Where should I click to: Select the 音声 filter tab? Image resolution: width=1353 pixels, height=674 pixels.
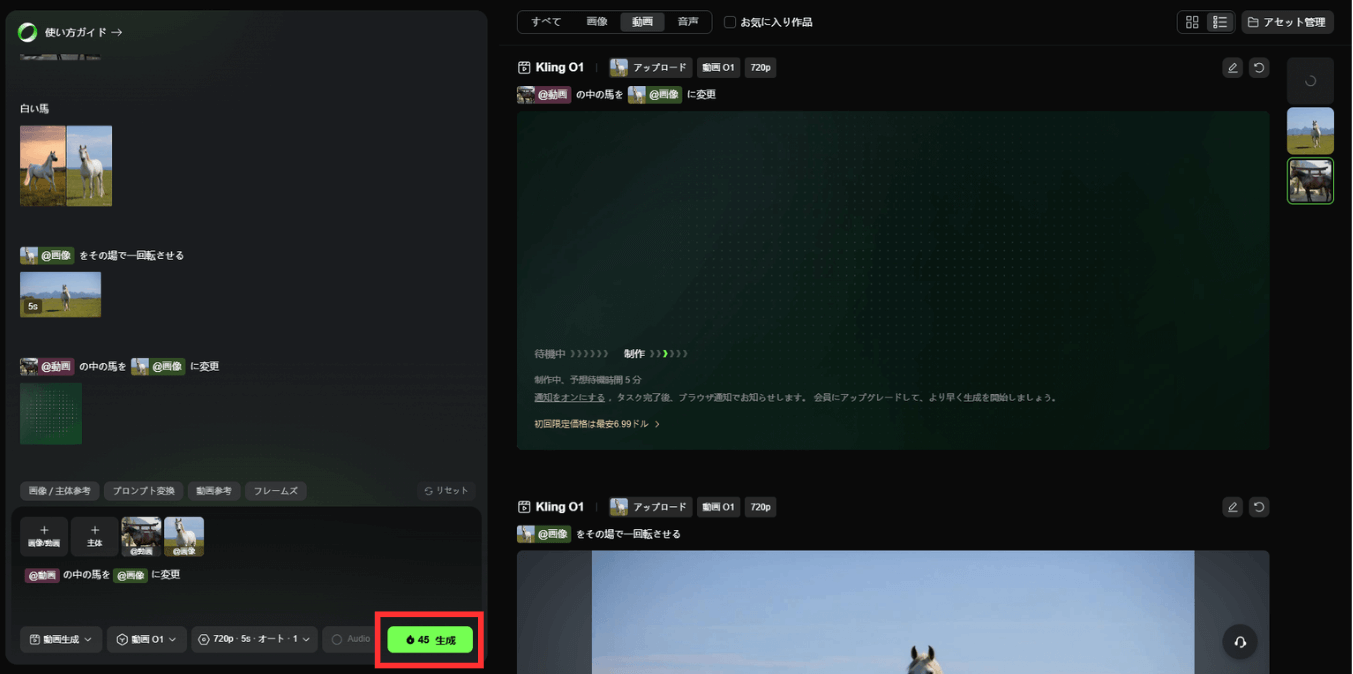(x=688, y=22)
